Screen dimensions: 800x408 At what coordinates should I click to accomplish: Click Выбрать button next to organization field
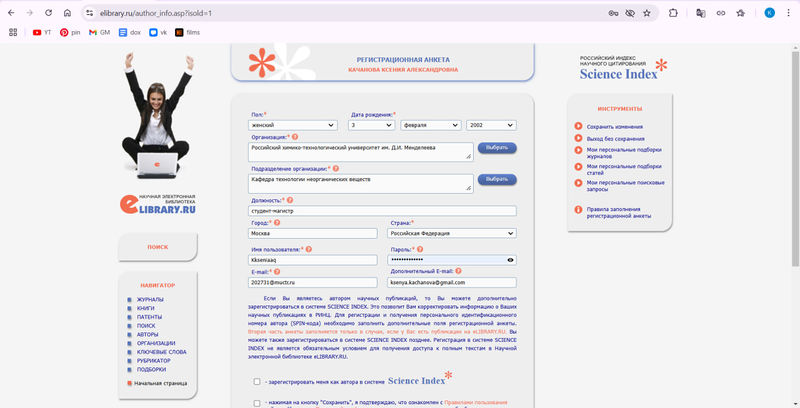pos(497,147)
